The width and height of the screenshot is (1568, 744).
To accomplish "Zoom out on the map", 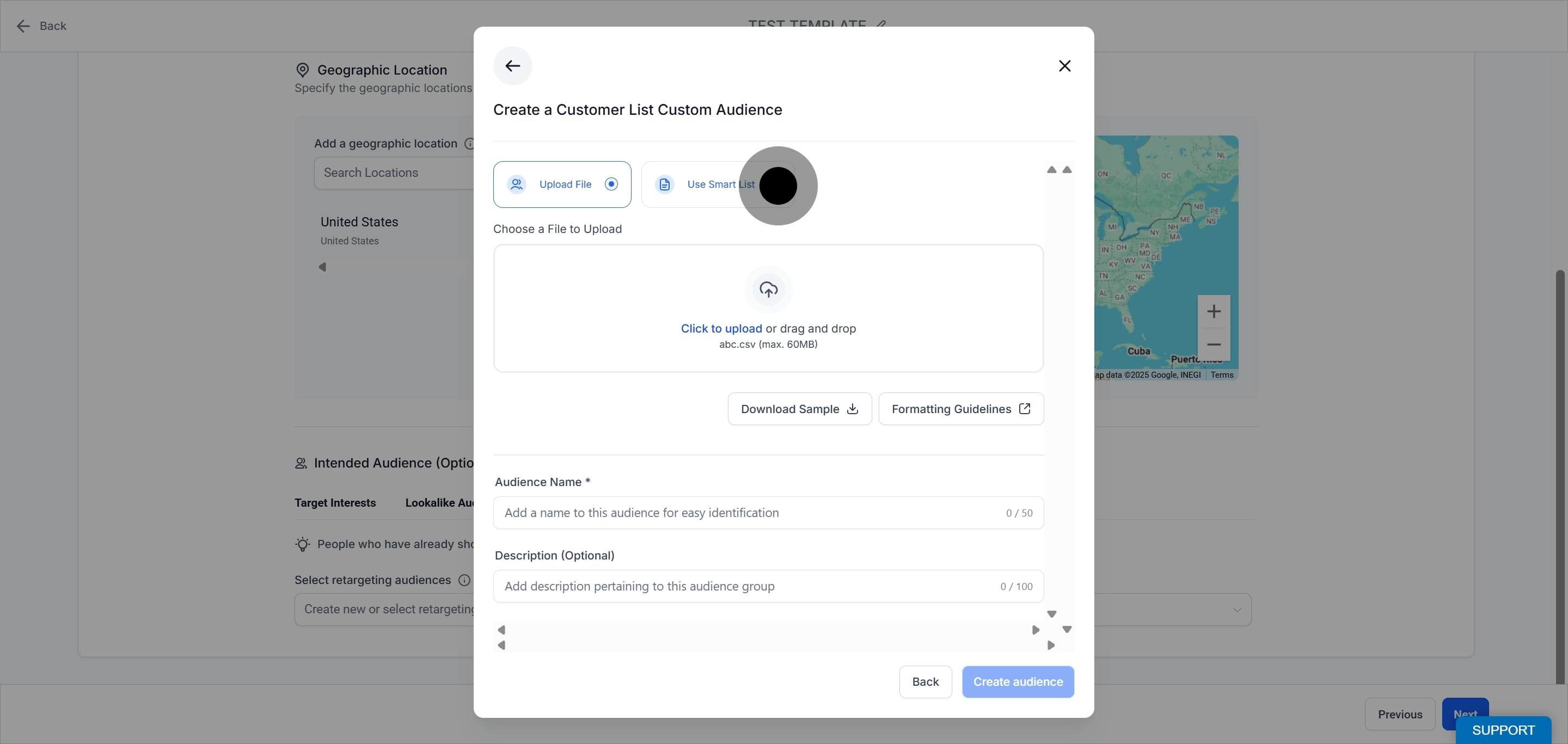I will pos(1214,345).
